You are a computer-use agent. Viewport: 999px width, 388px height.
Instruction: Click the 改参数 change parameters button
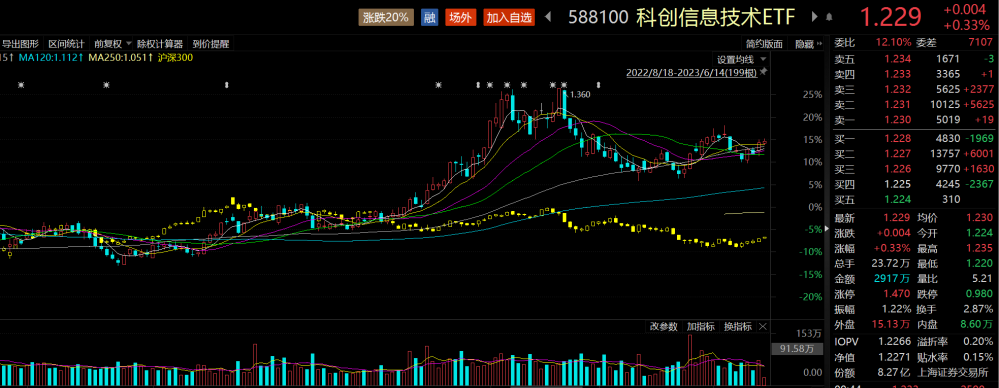[664, 327]
